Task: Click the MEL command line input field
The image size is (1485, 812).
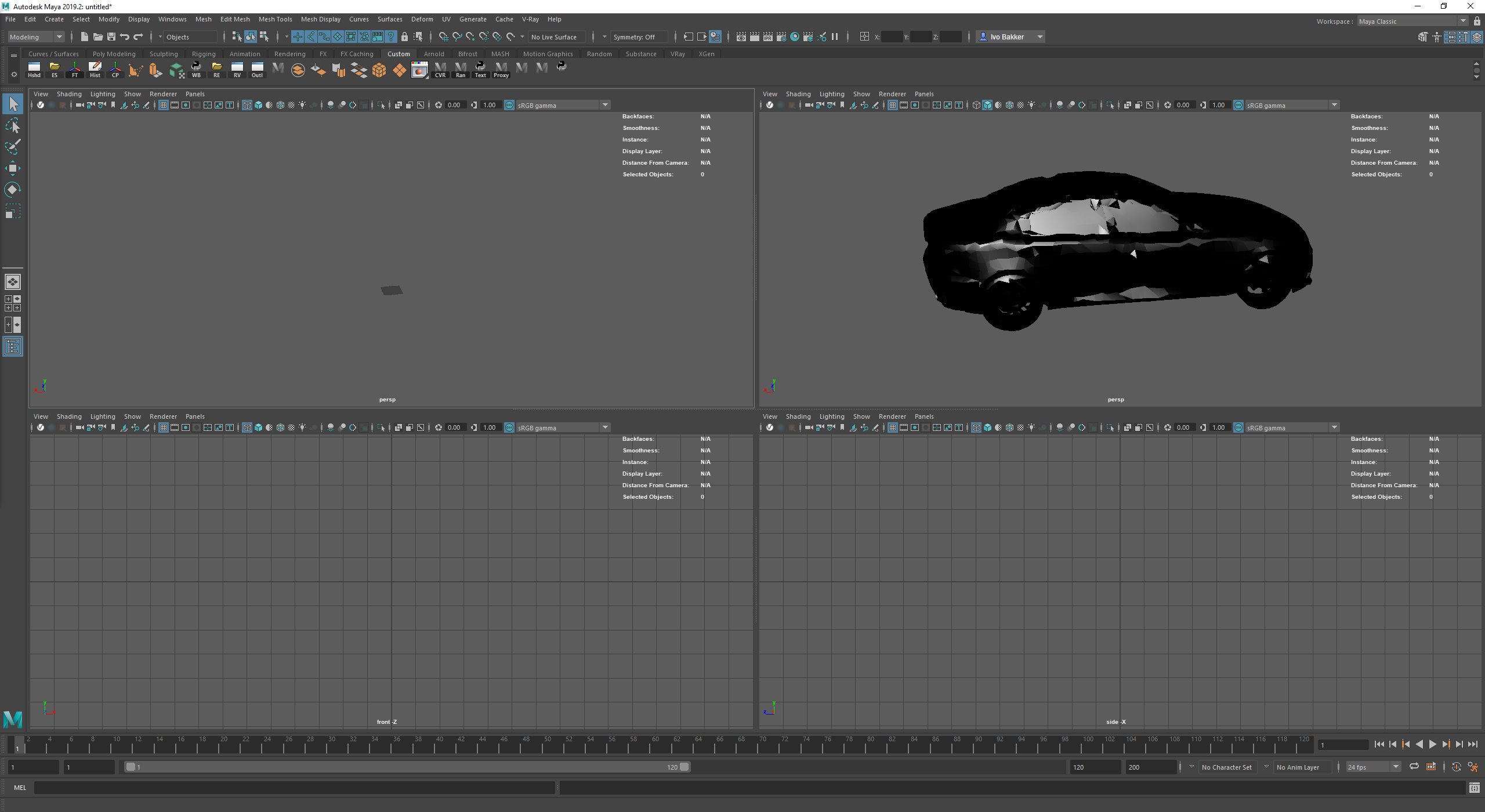Action: 295,788
